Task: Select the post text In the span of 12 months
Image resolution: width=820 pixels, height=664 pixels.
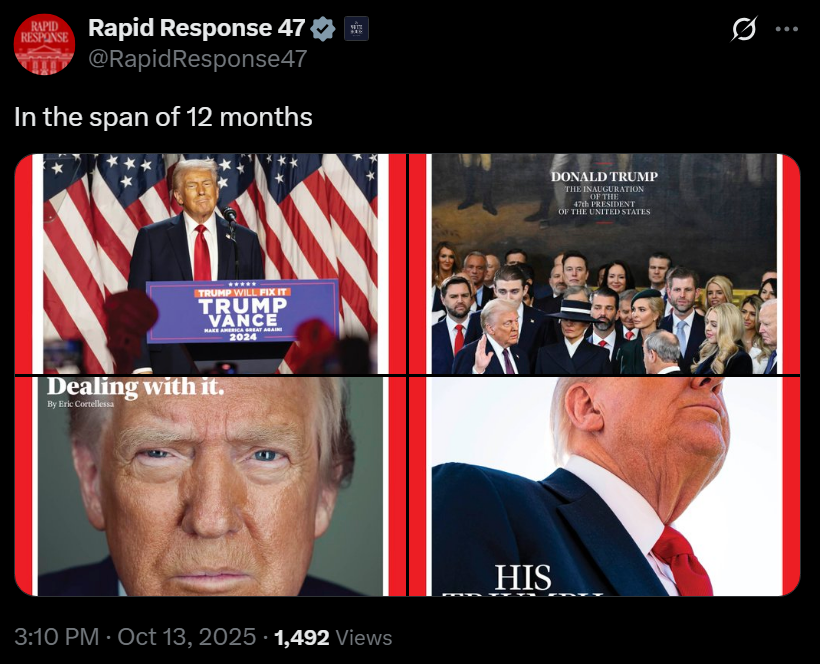Action: click(x=163, y=117)
